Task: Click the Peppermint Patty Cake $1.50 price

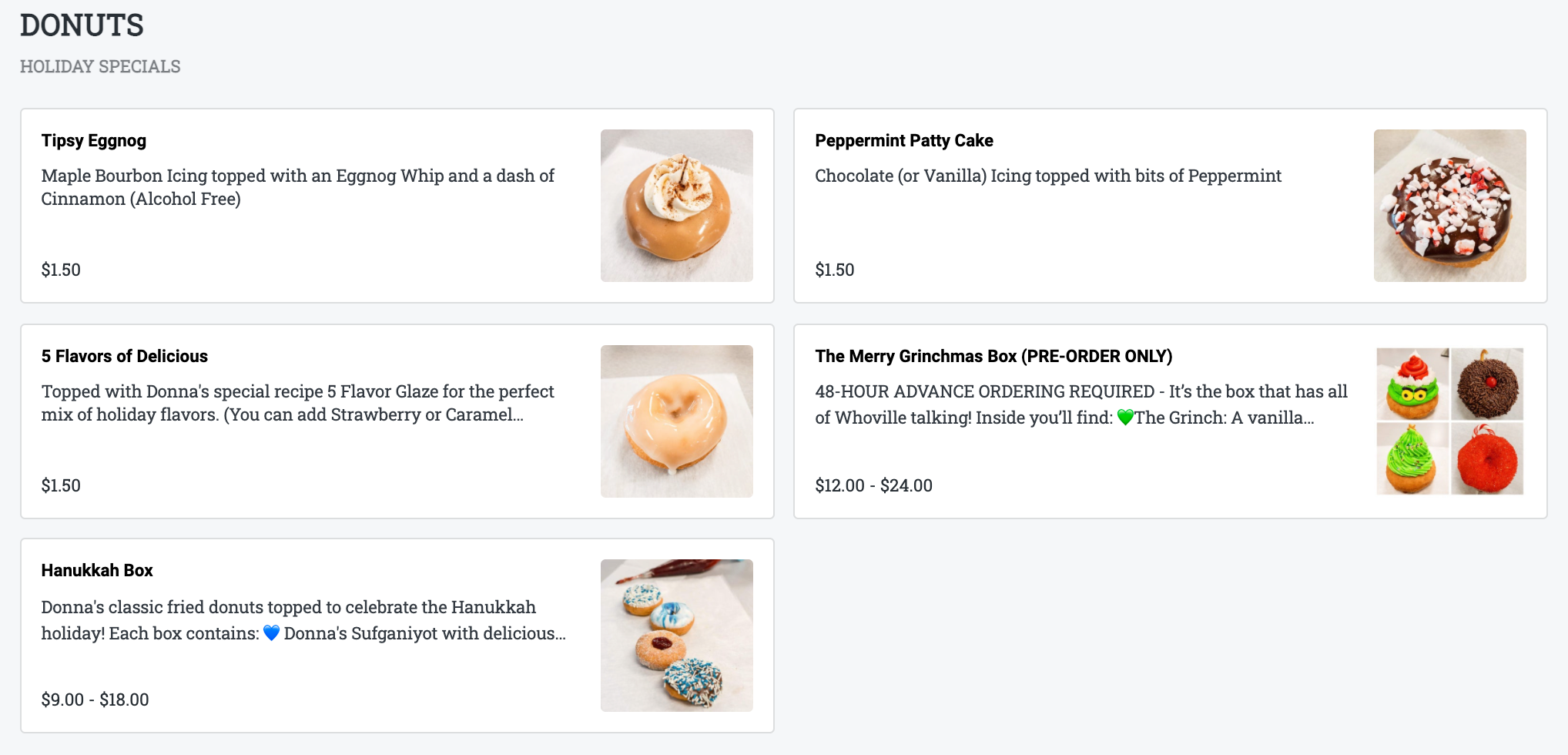Action: coord(834,270)
